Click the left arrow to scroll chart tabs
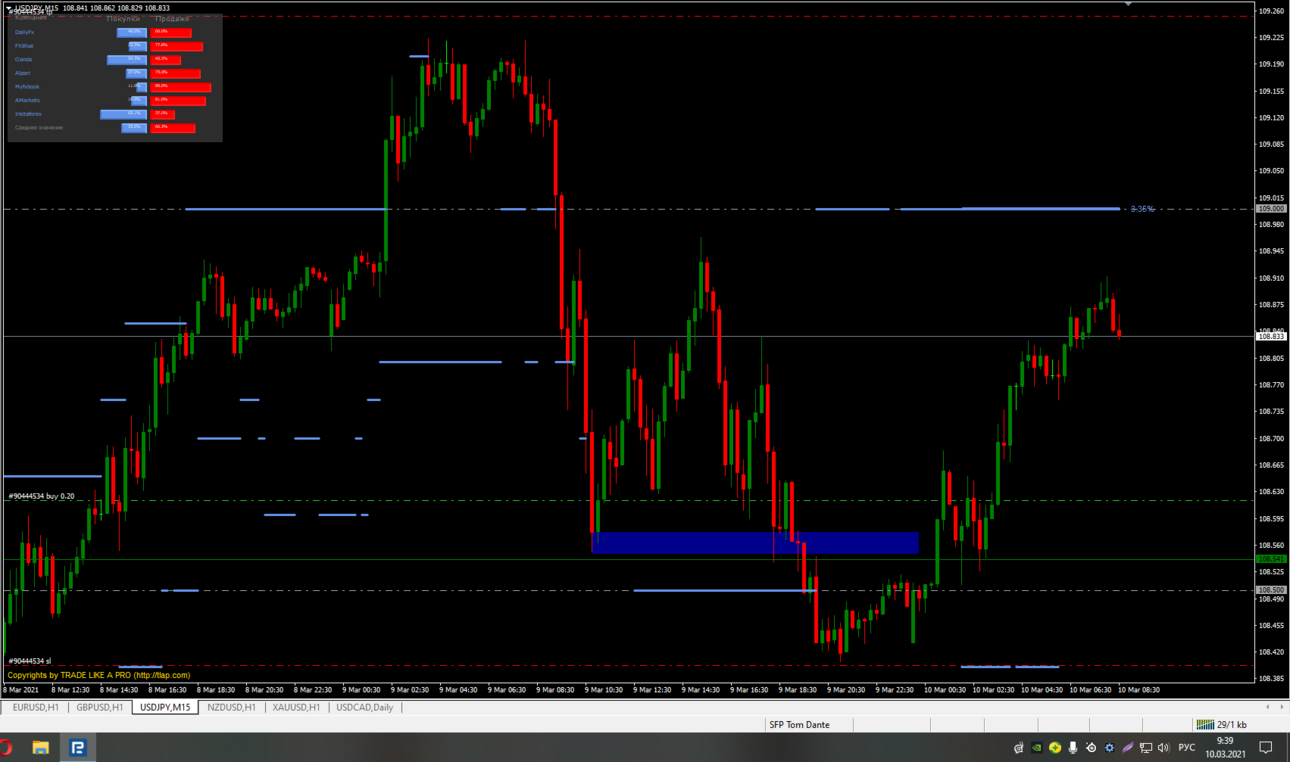 click(x=1268, y=707)
